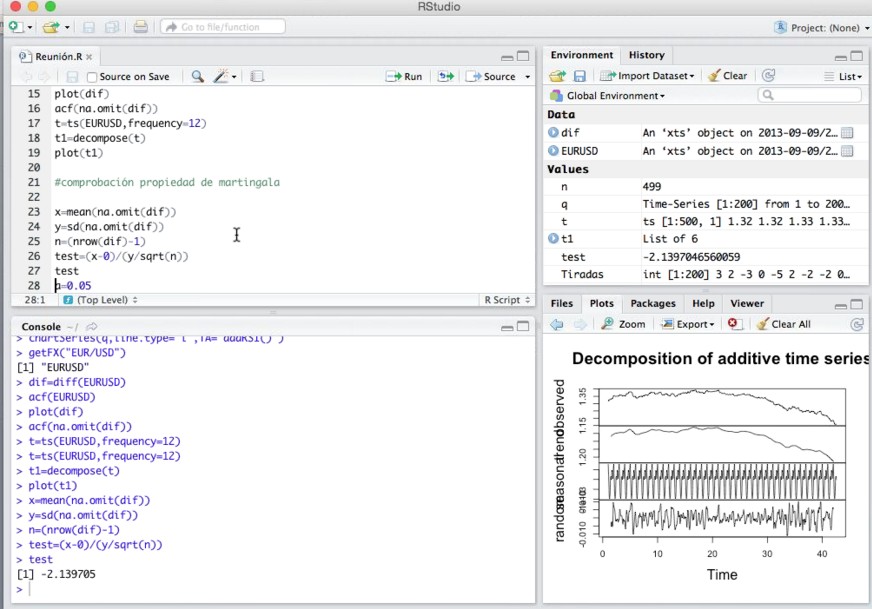
Task: Select the Viewer tab
Action: coord(747,304)
